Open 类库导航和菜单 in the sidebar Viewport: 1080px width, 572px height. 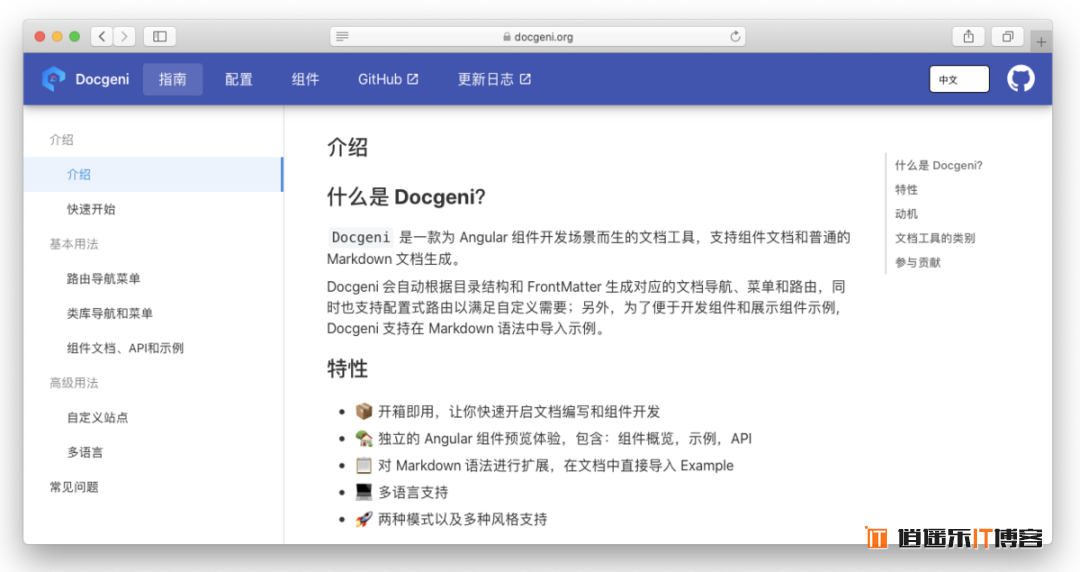click(110, 313)
